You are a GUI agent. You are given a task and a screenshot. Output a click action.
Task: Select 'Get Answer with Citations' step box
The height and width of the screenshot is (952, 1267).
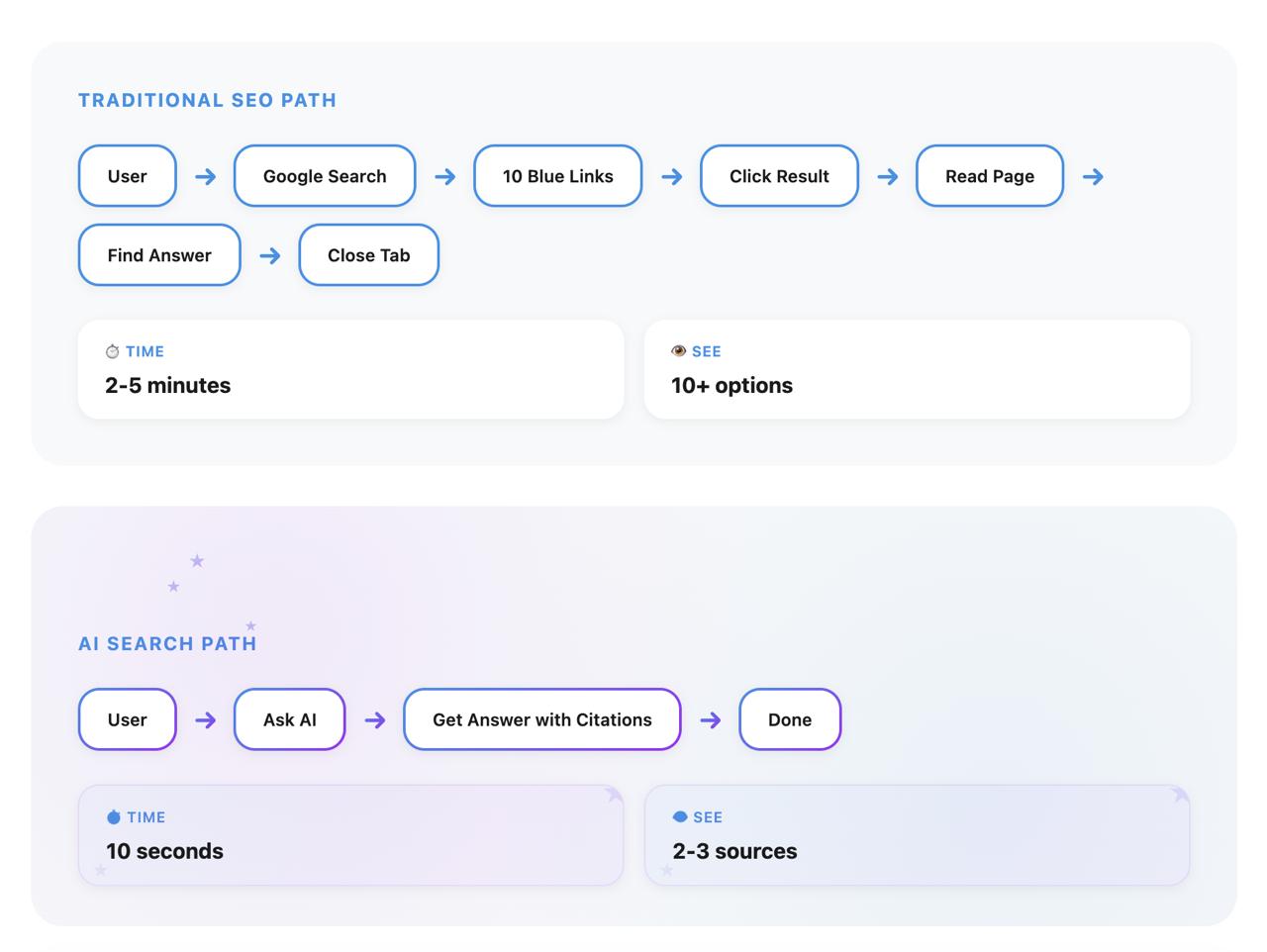coord(542,719)
